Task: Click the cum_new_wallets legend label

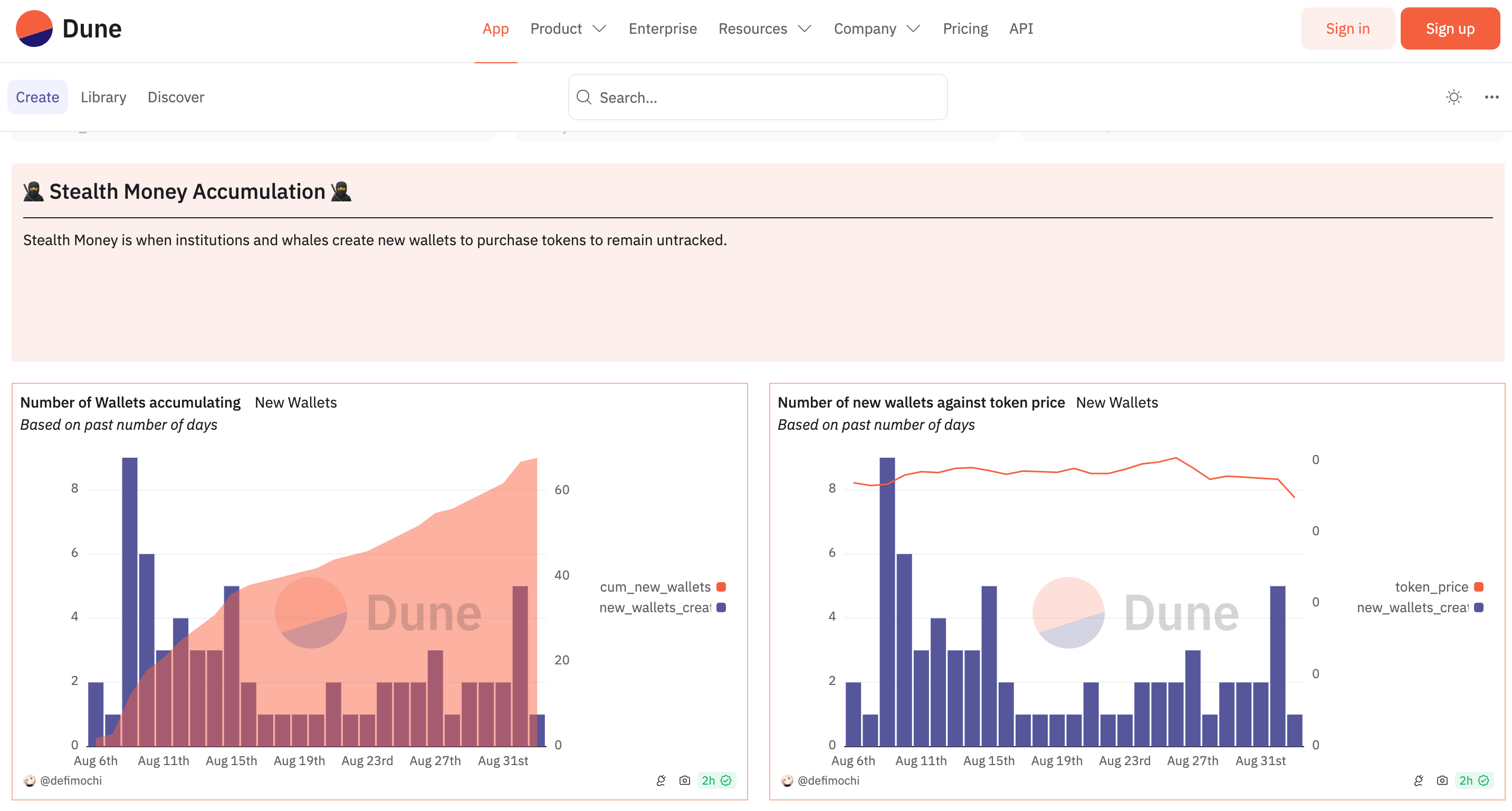Action: 655,587
